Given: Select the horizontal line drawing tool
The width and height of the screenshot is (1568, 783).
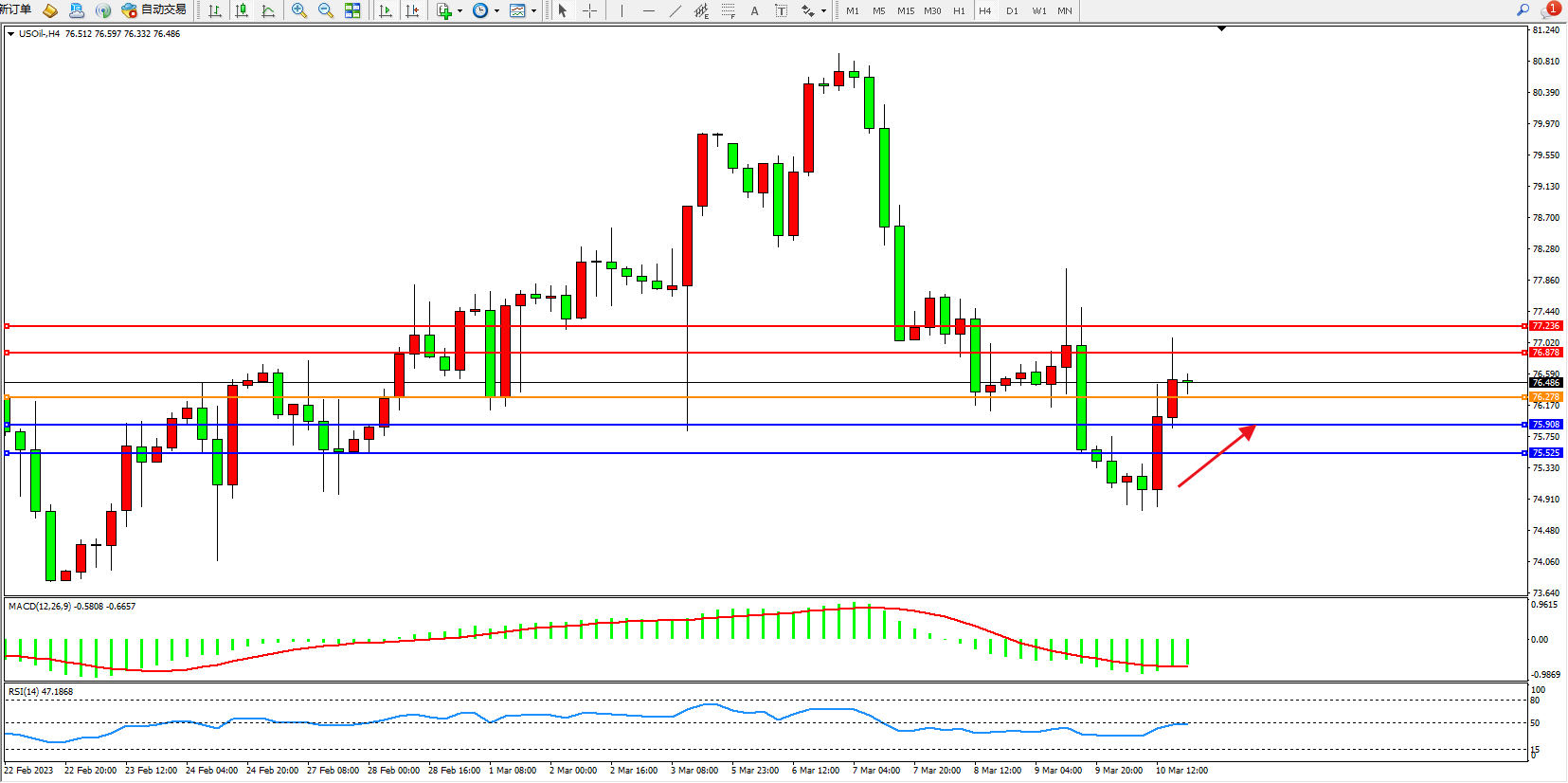Looking at the screenshot, I should (x=648, y=10).
